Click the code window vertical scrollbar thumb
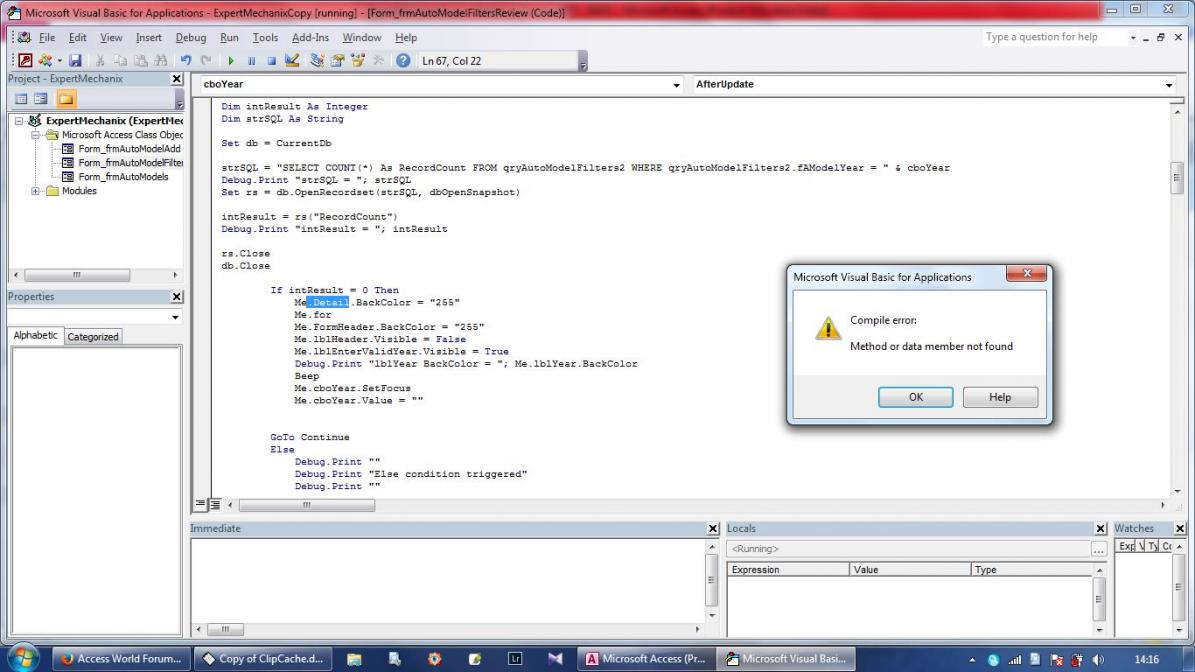1195x672 pixels. [x=1177, y=178]
